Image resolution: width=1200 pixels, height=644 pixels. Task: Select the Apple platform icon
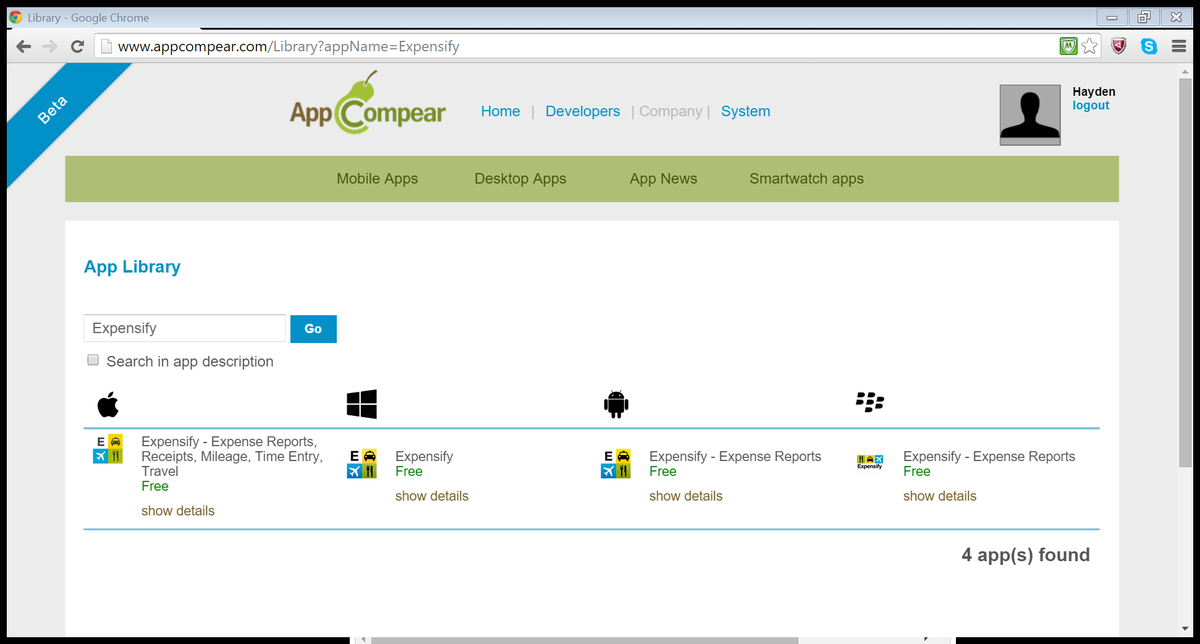coord(108,405)
